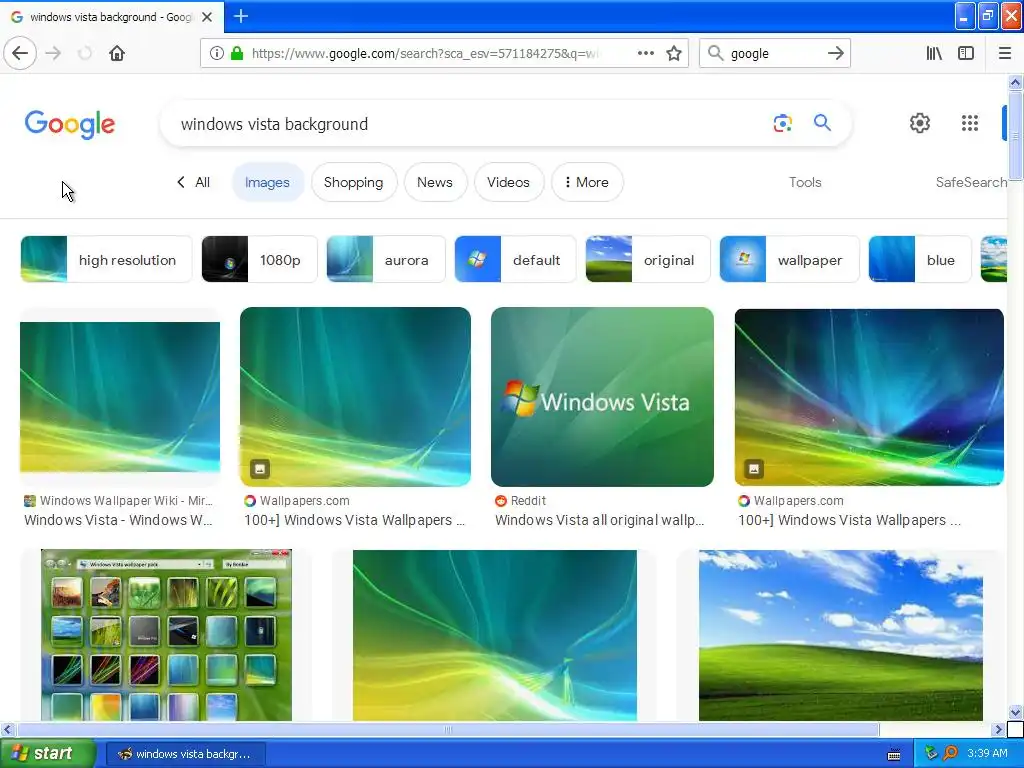Open the Reddit source link

520,501
